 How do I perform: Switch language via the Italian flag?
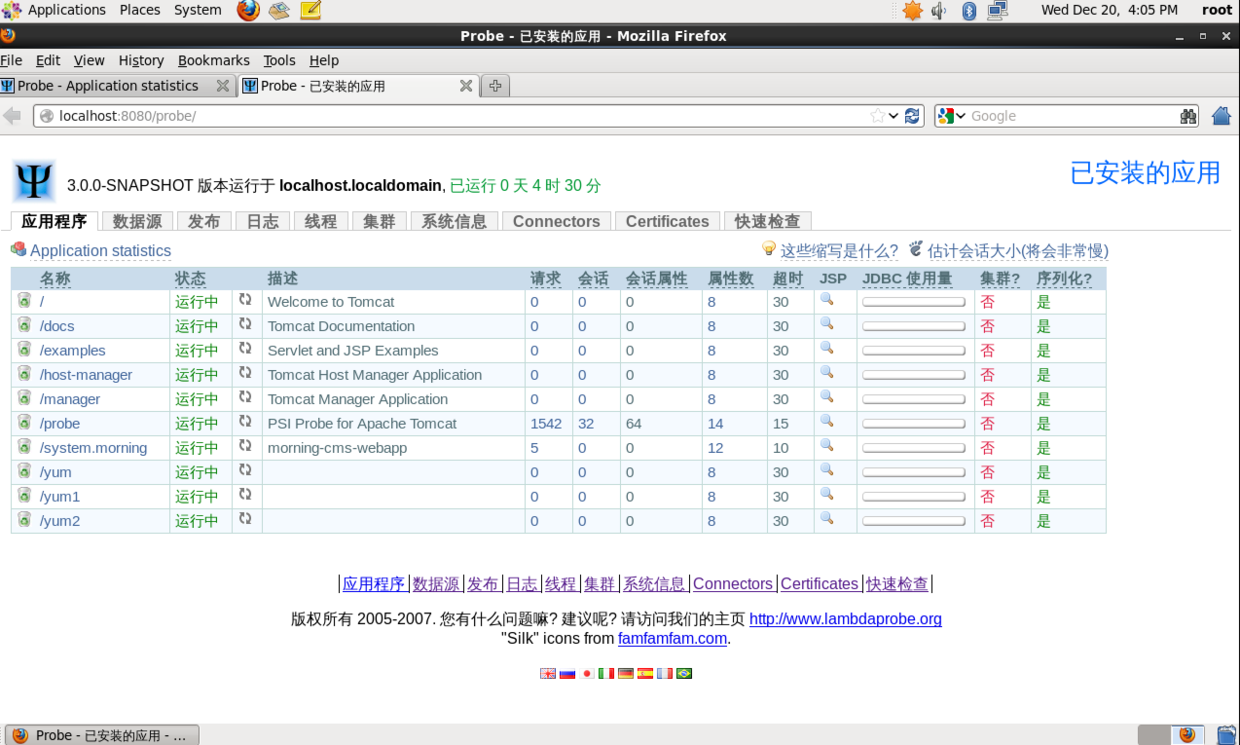point(606,673)
